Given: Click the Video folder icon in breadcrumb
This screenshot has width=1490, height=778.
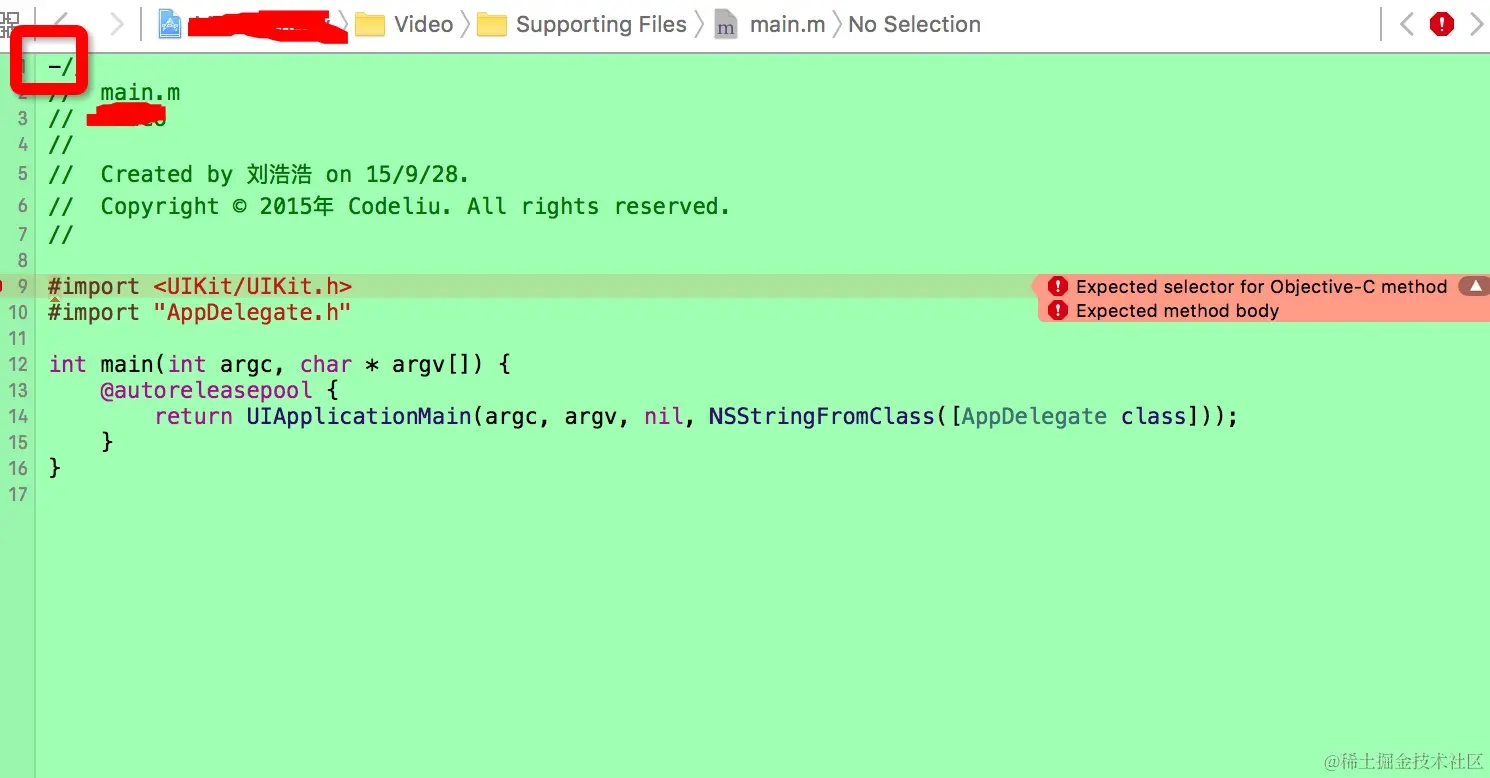Looking at the screenshot, I should [370, 24].
